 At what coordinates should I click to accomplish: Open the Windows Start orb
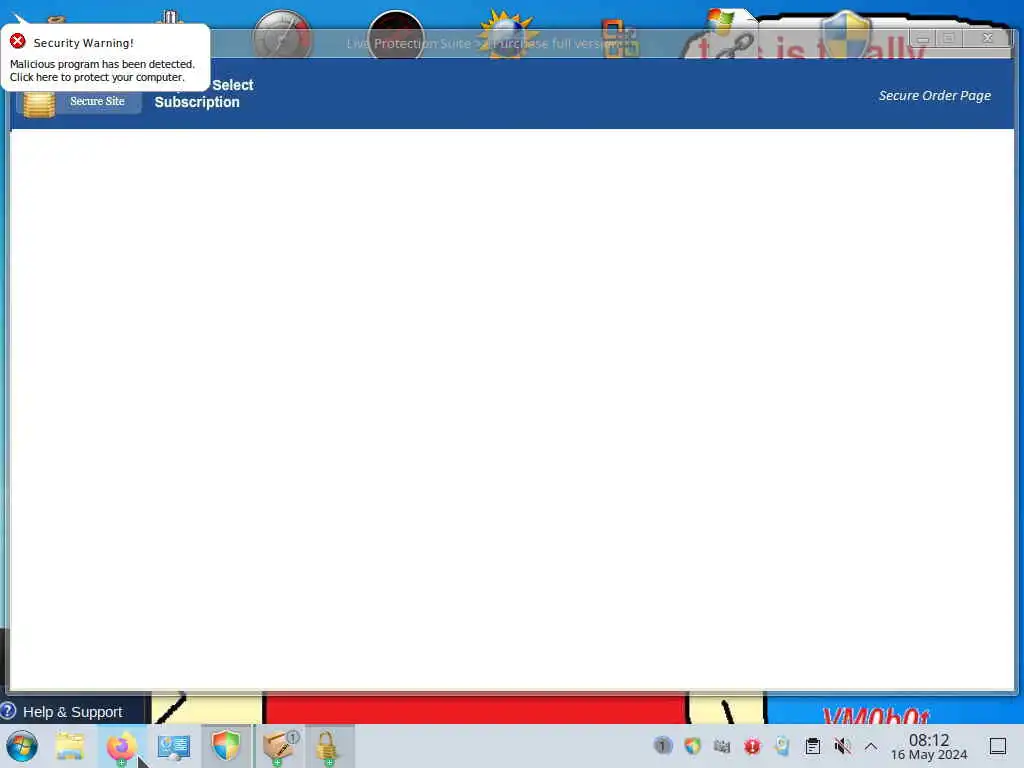pyautogui.click(x=22, y=746)
